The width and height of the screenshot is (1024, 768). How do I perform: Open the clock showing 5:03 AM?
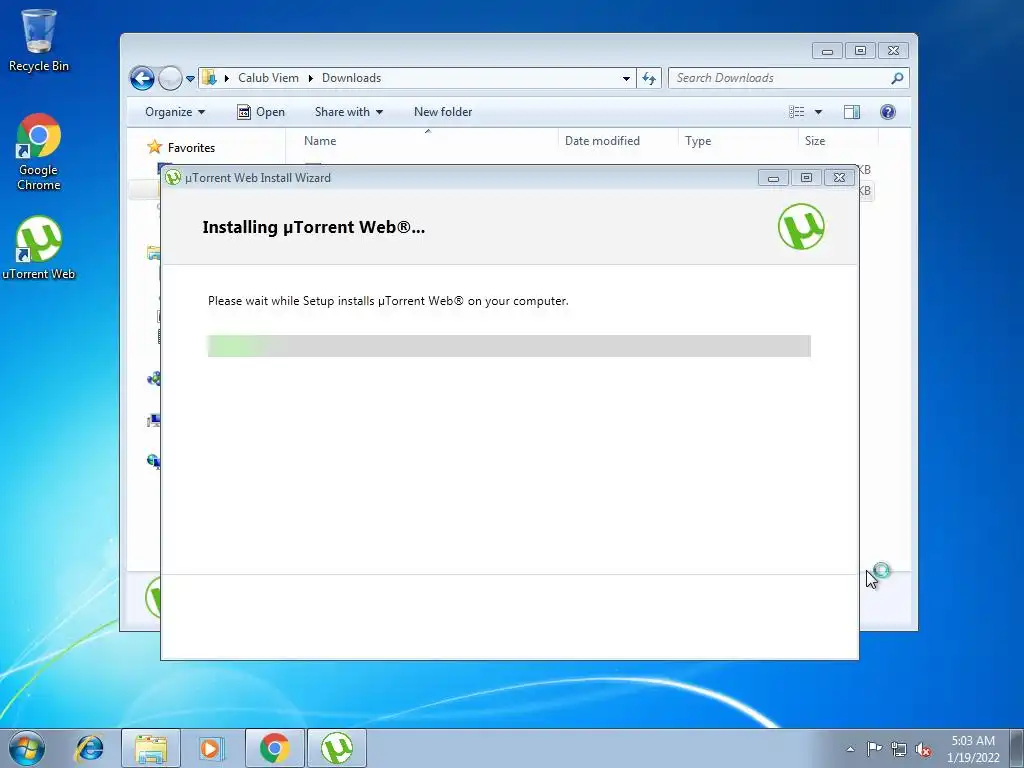click(x=973, y=749)
